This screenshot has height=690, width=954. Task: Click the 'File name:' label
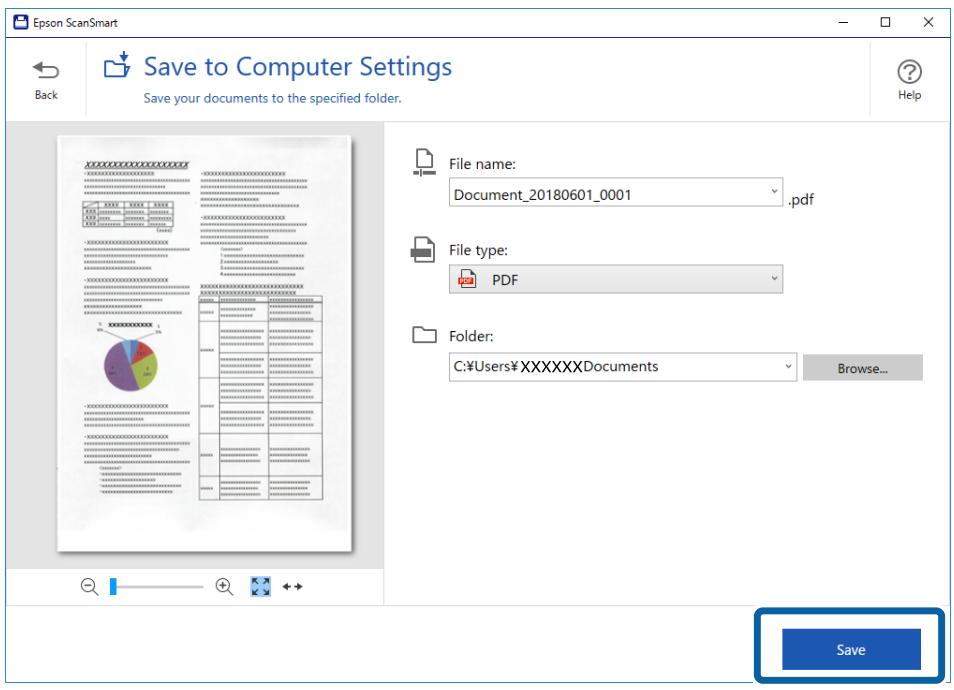click(x=482, y=164)
